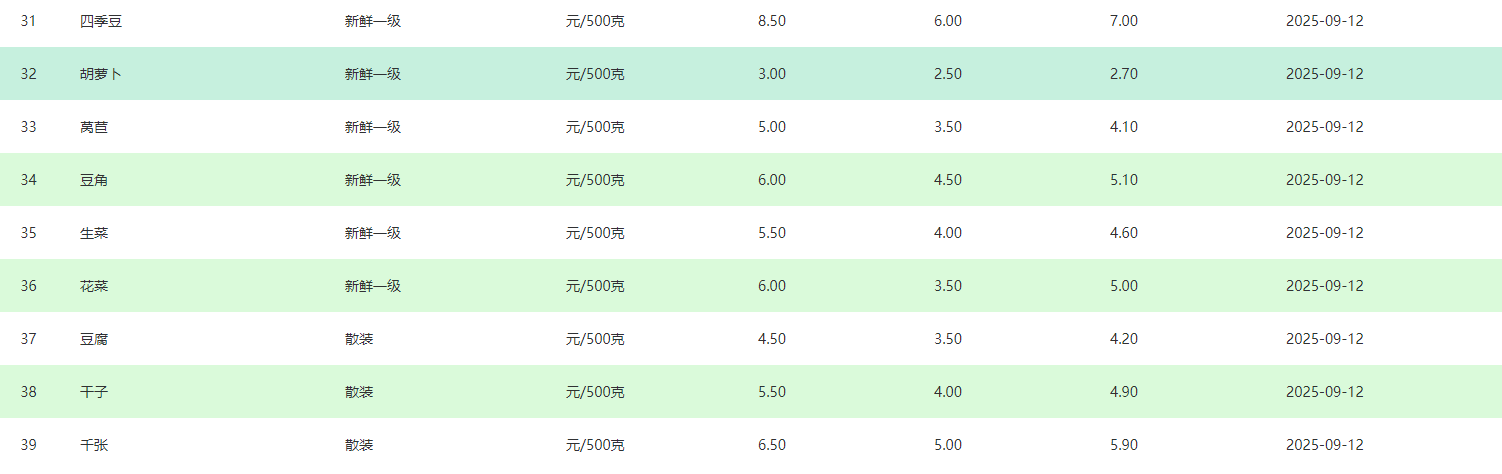The width and height of the screenshot is (1502, 474).
Task: Click row number 32
Action: tap(29, 74)
